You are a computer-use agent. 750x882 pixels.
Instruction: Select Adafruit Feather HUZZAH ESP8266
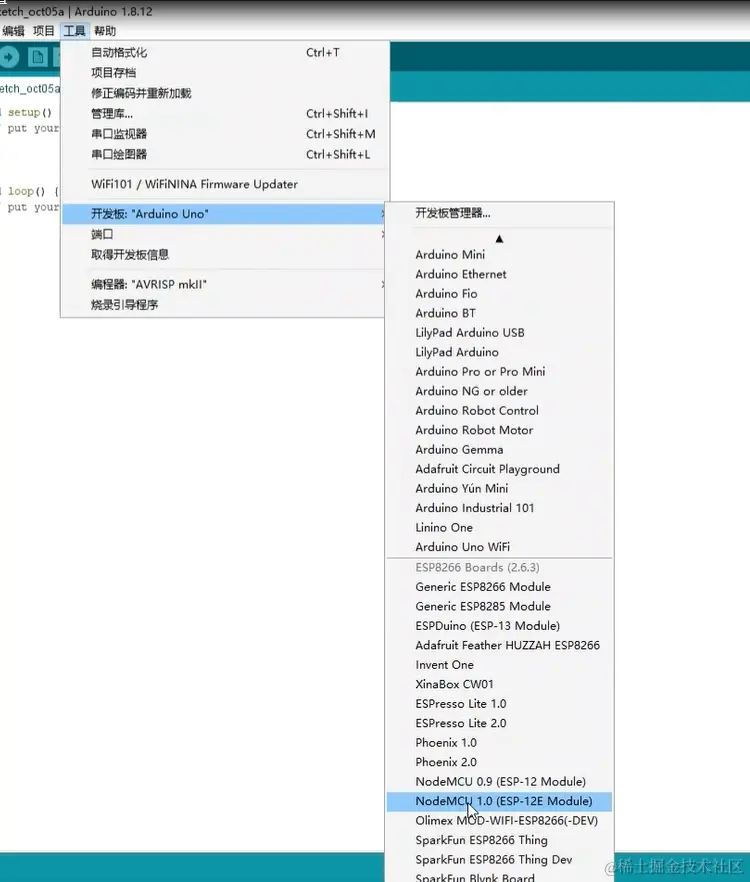[500, 645]
